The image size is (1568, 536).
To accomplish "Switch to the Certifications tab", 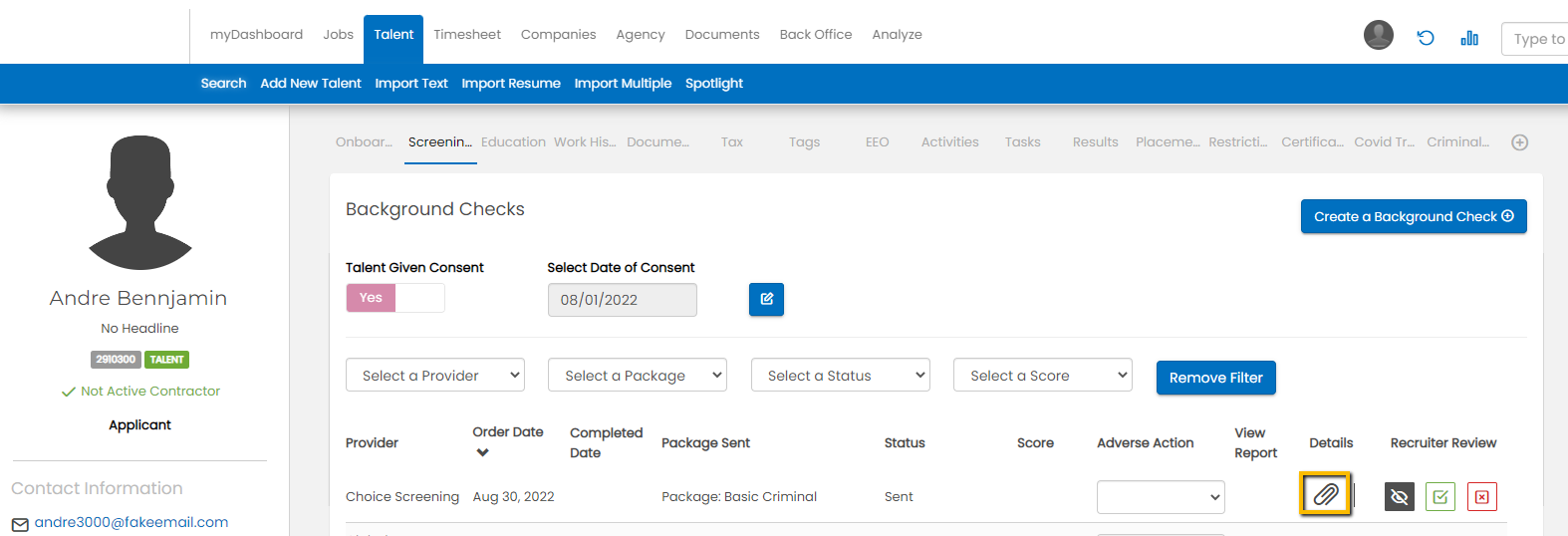I will coord(1313,142).
